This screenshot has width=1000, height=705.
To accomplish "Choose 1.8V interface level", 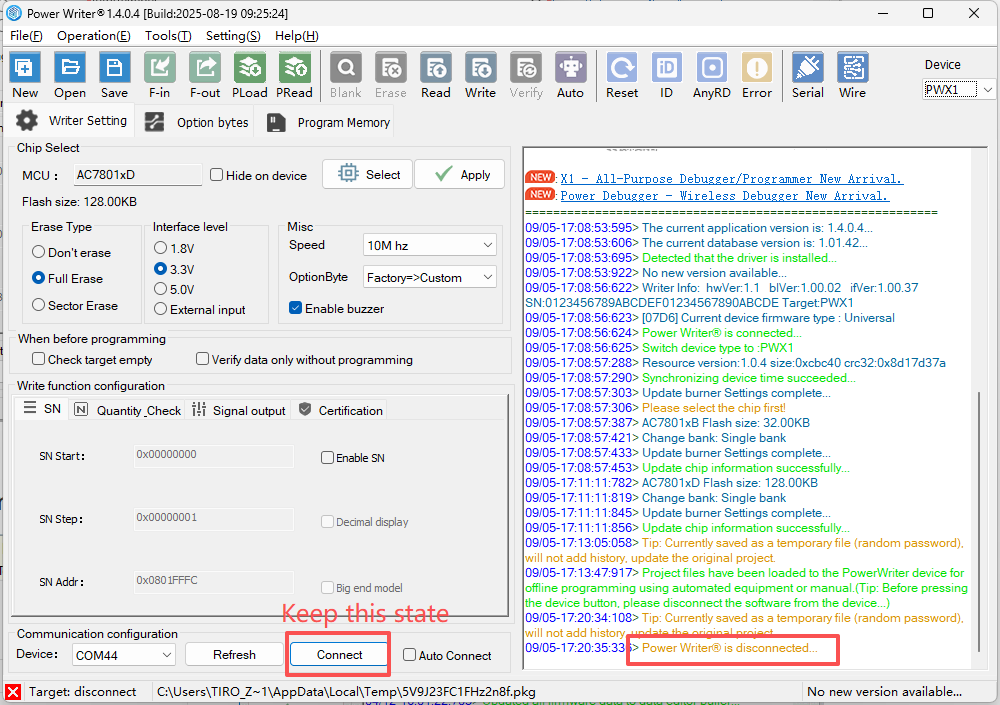I will [x=161, y=248].
